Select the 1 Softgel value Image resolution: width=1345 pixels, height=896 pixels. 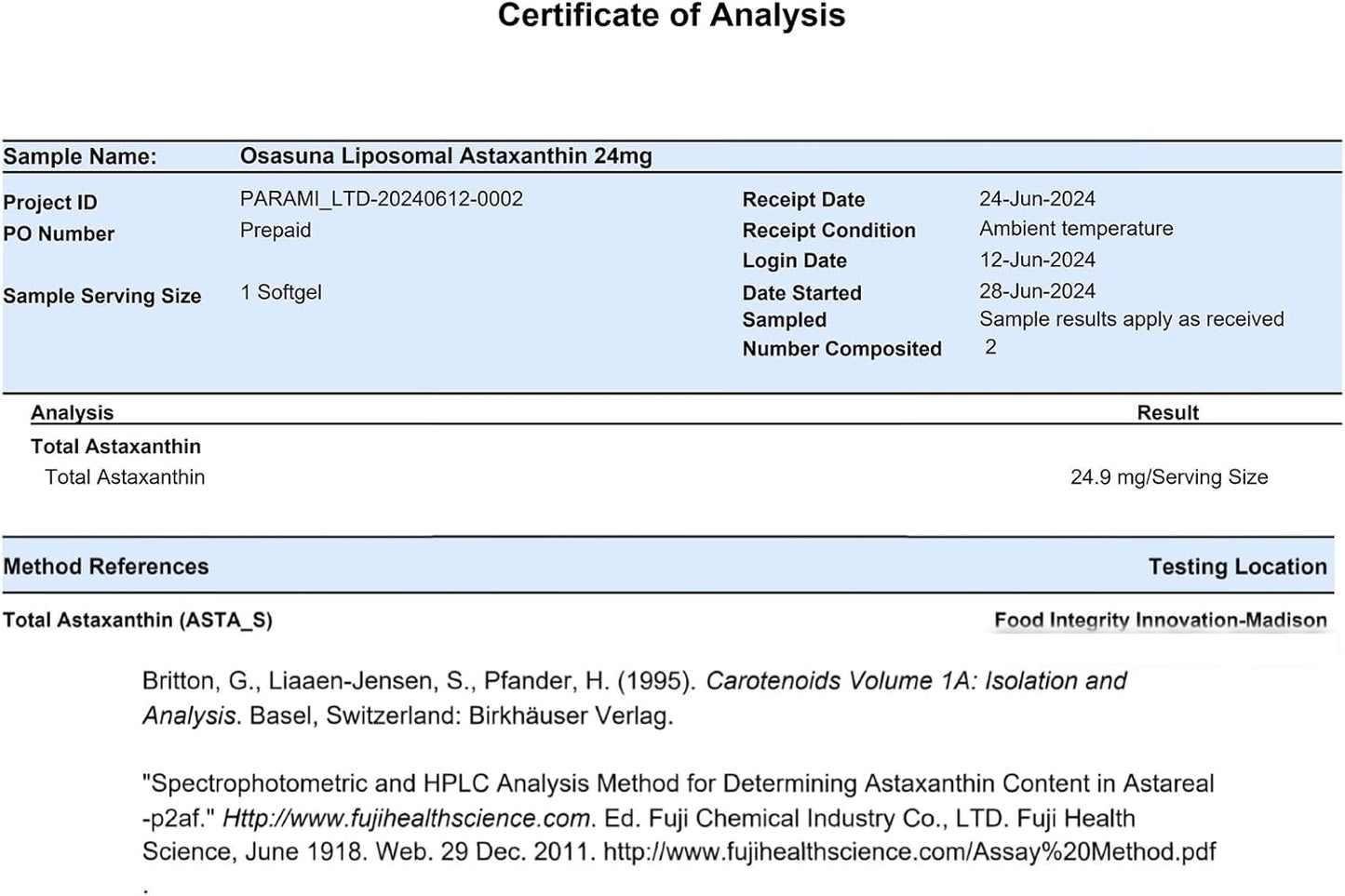(x=281, y=292)
